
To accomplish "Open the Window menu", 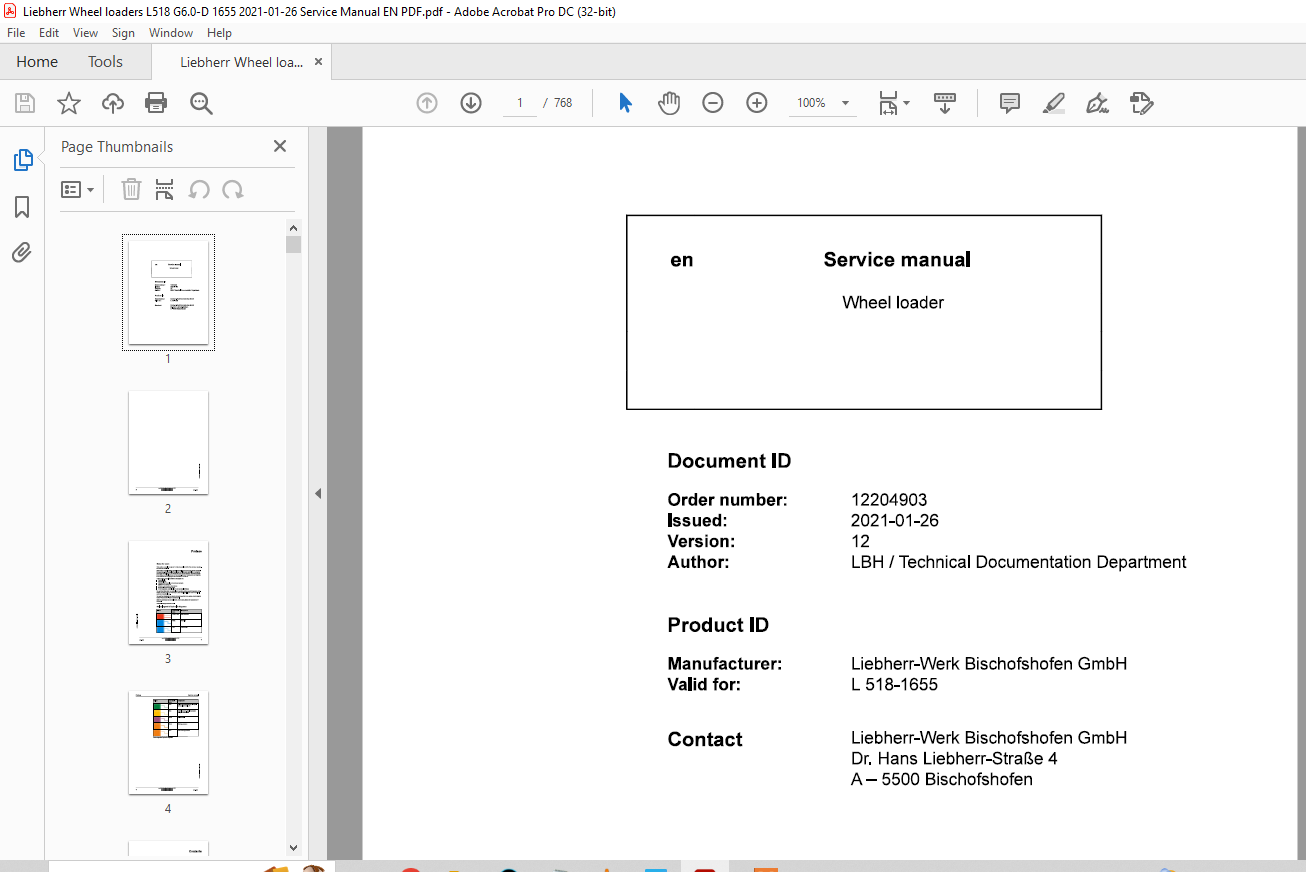I will [171, 33].
